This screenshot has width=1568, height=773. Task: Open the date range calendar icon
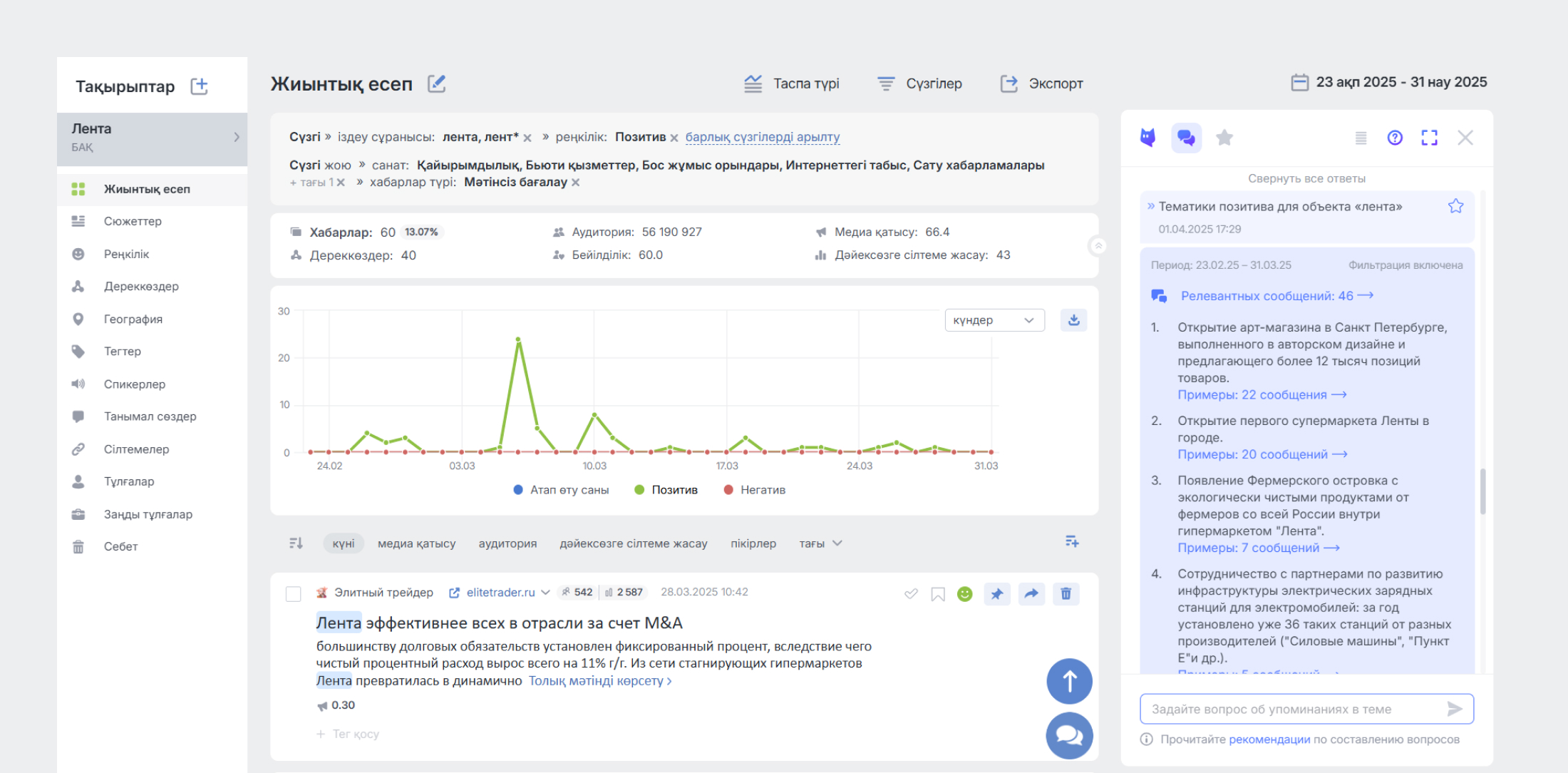pyautogui.click(x=1299, y=83)
